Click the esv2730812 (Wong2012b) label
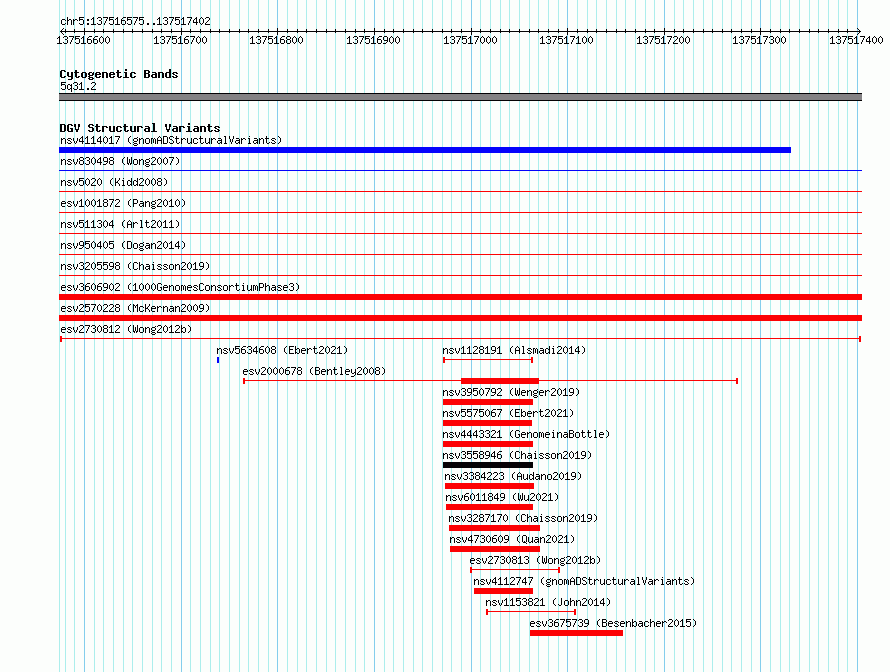 click(x=126, y=329)
